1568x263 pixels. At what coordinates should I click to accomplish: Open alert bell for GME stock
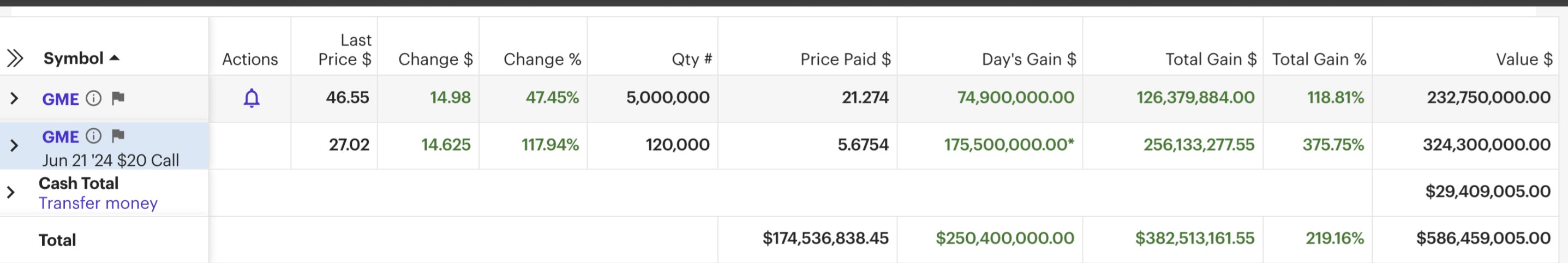pyautogui.click(x=252, y=98)
